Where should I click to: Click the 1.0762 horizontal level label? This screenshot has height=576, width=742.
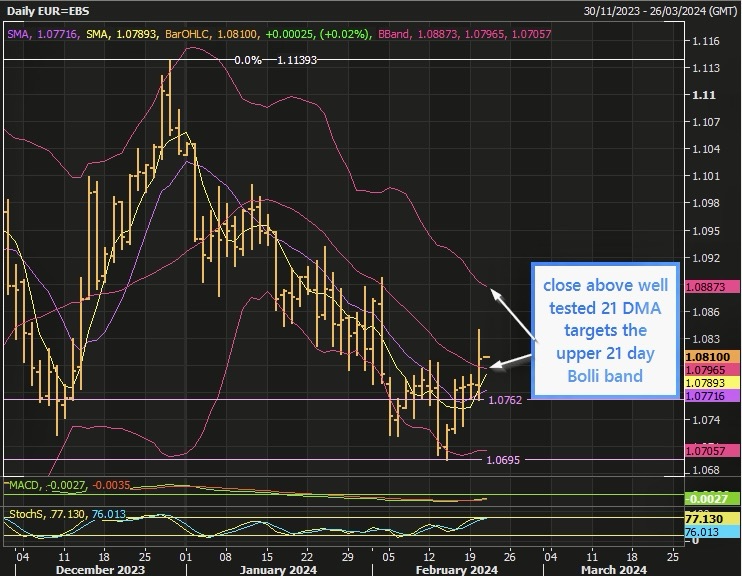pyautogui.click(x=504, y=400)
